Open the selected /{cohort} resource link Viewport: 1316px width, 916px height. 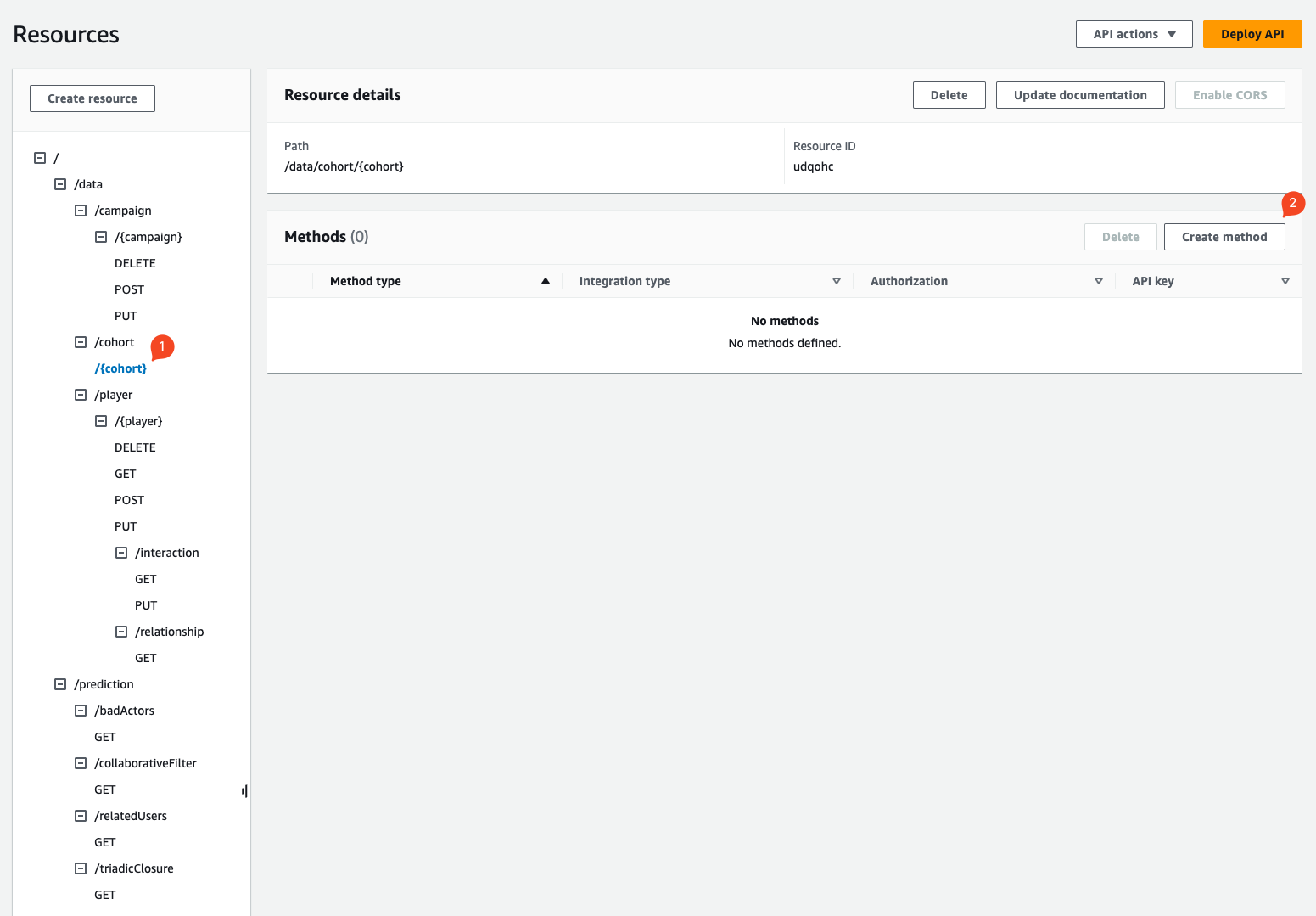click(x=120, y=368)
